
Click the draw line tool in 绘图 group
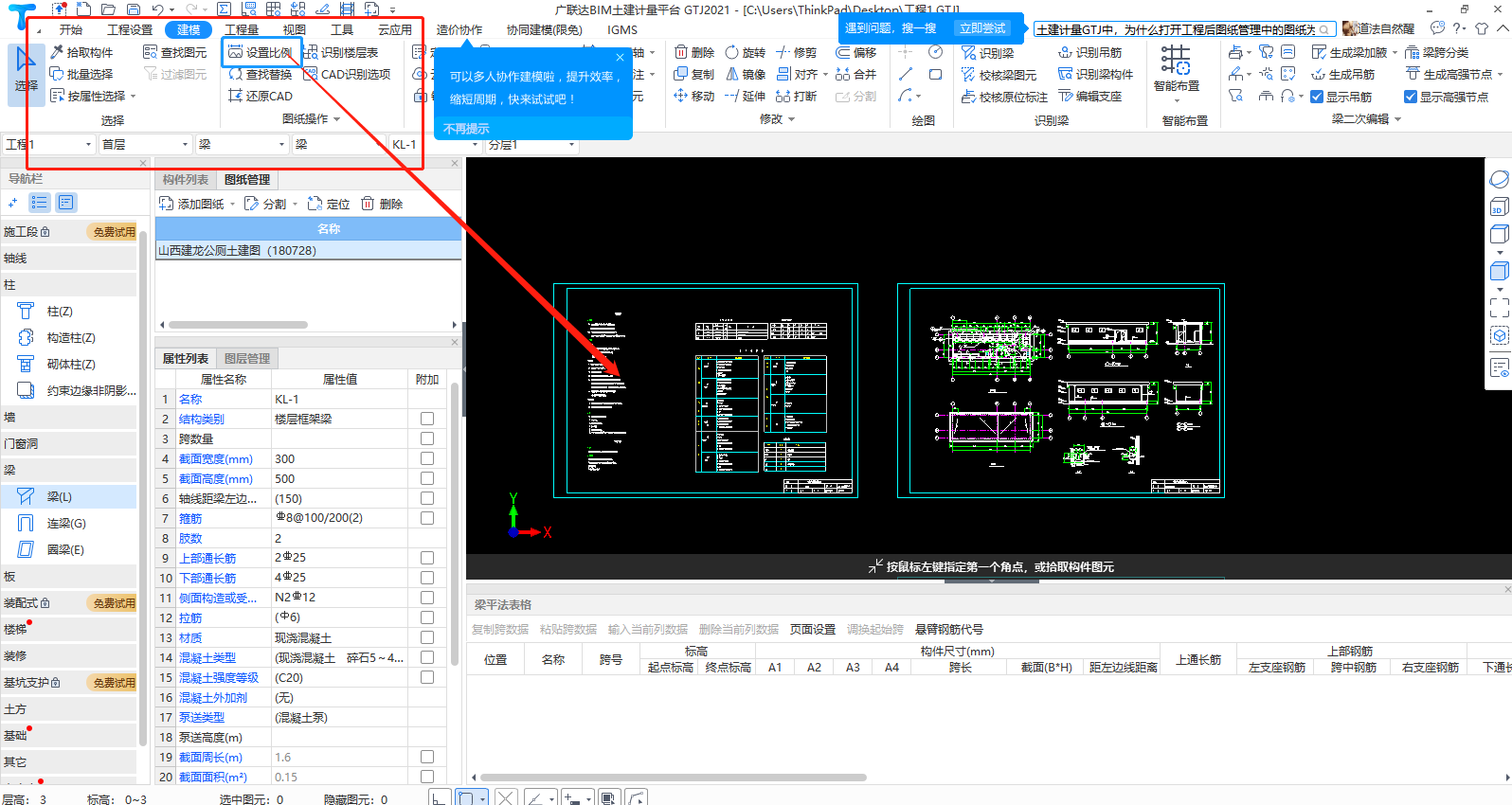point(906,74)
